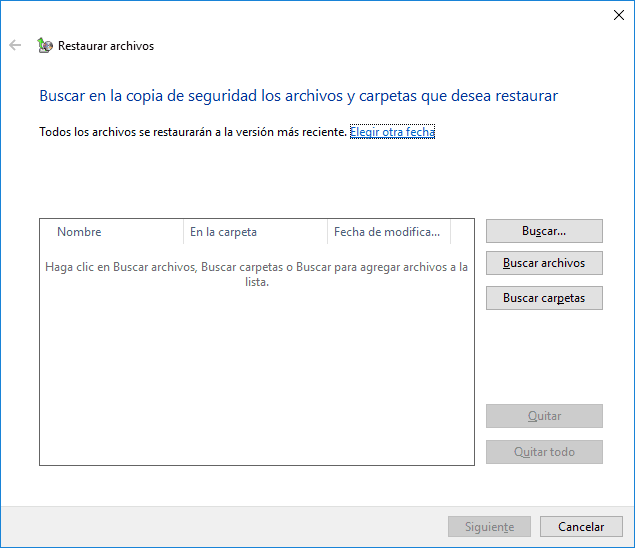Close the Restaurar archivos dialog

tap(618, 15)
